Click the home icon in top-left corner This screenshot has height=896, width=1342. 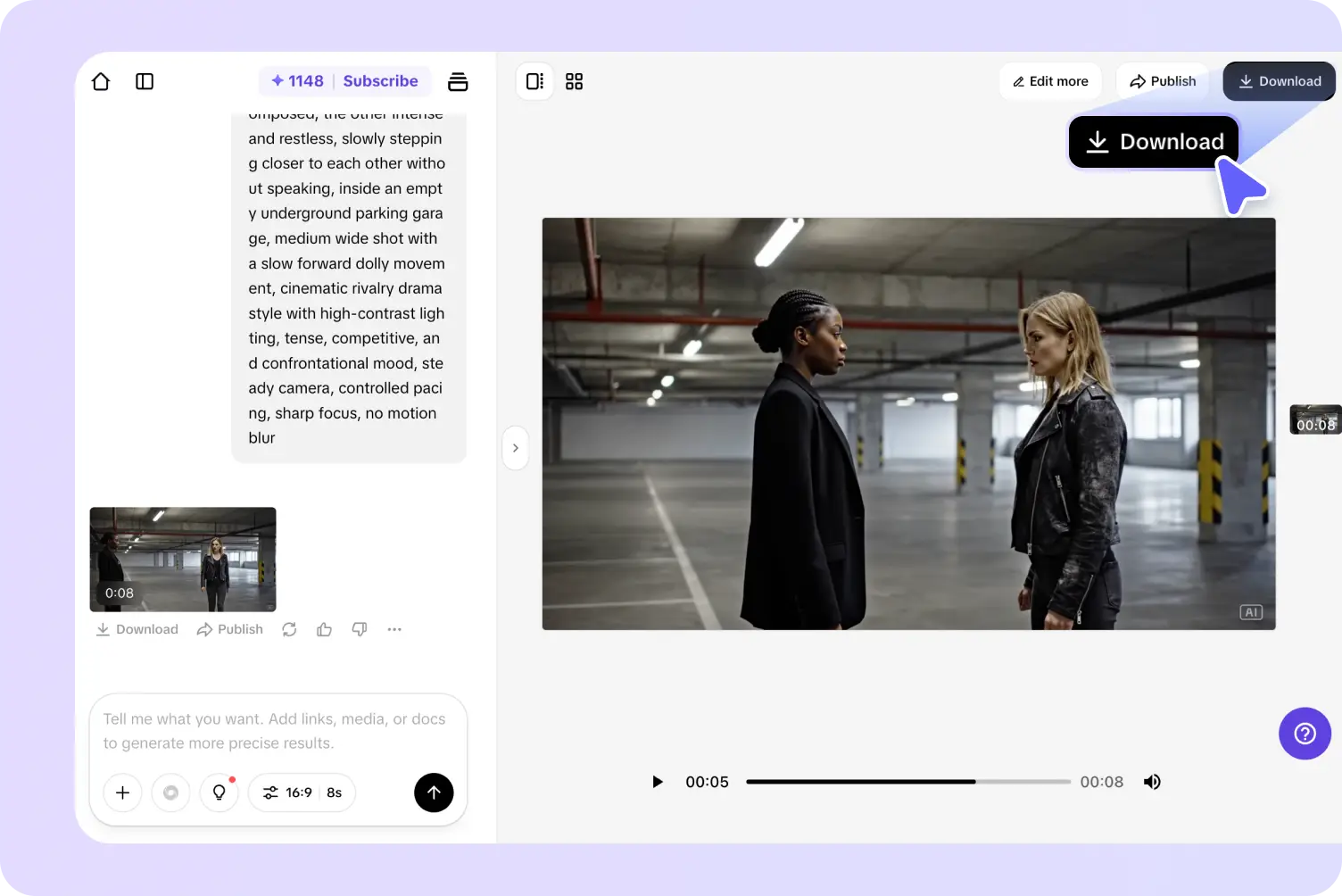click(101, 81)
